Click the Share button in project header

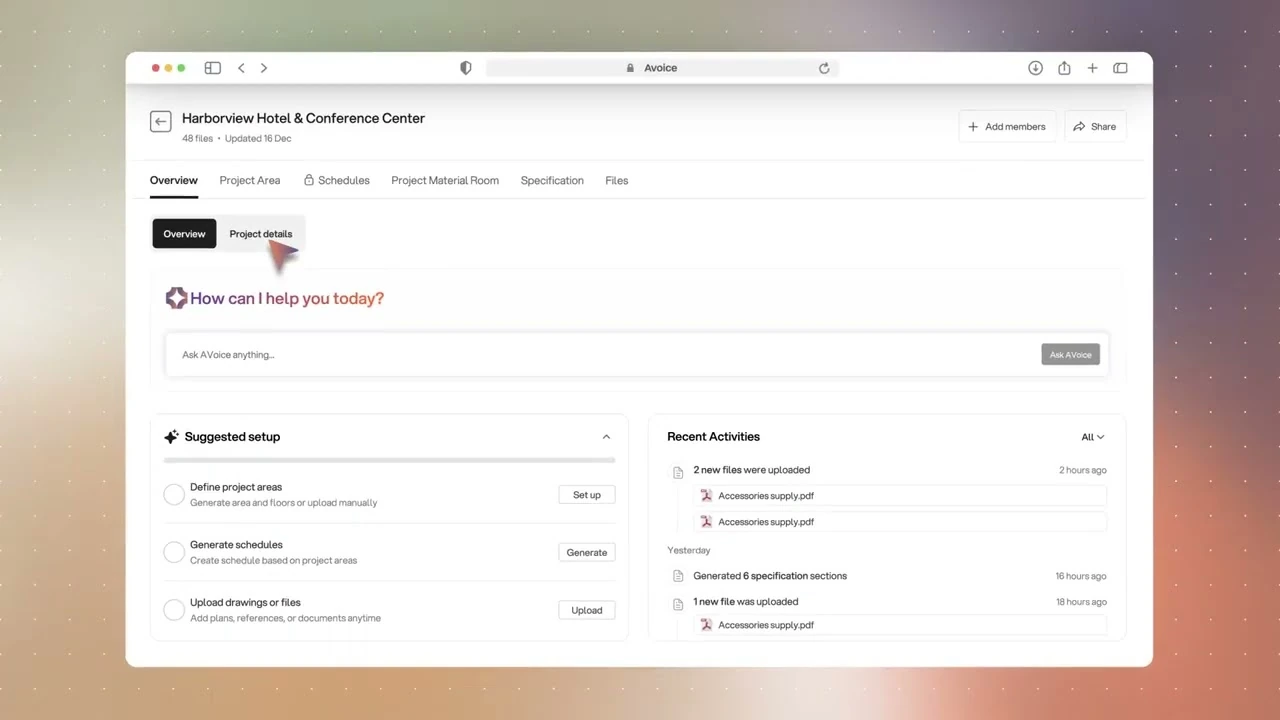(1095, 127)
